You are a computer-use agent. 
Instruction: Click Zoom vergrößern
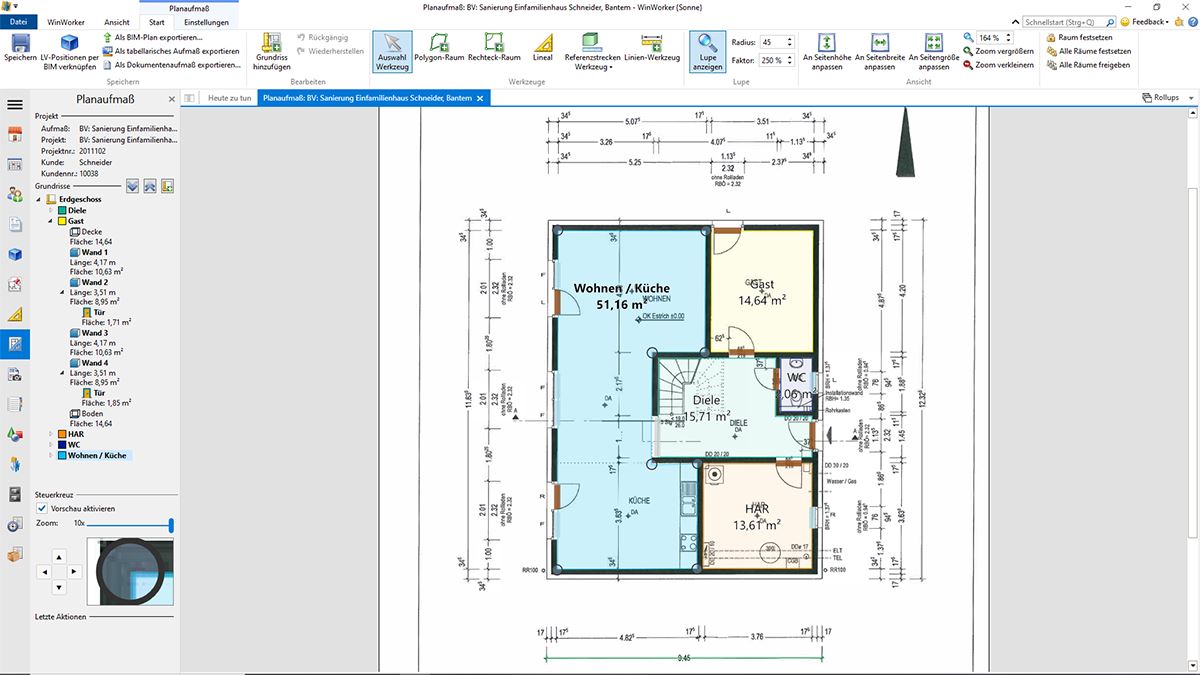(x=997, y=51)
